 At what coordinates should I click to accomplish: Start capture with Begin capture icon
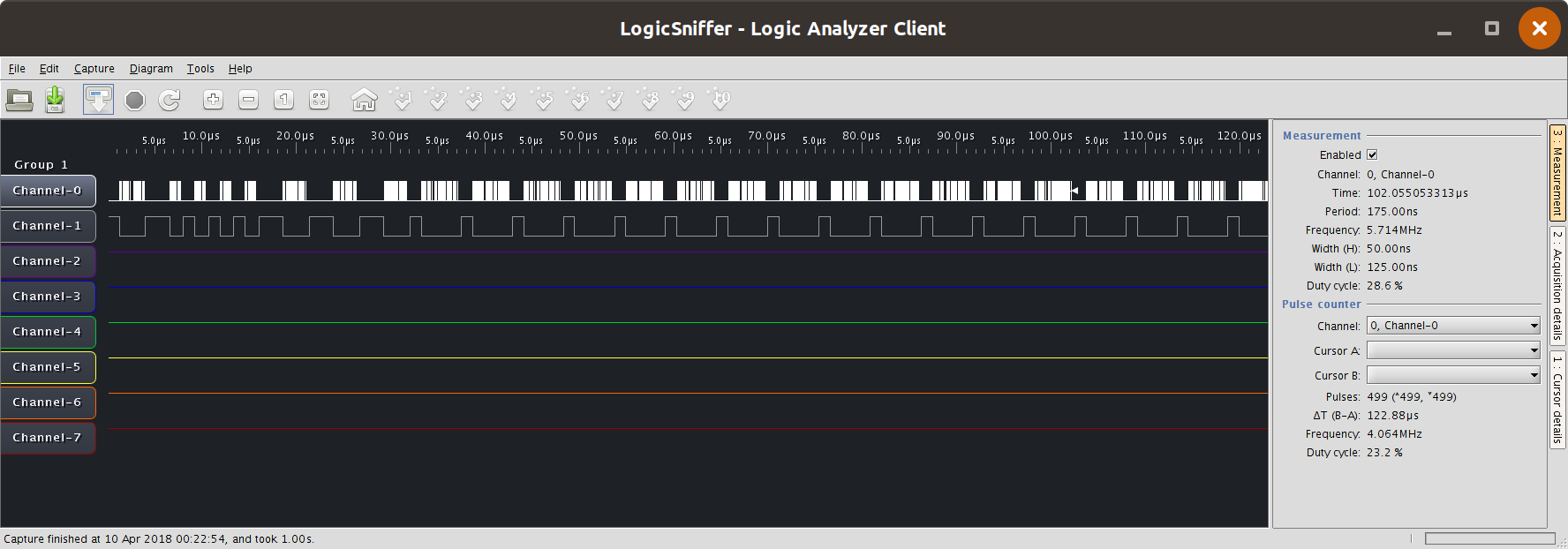click(x=98, y=100)
